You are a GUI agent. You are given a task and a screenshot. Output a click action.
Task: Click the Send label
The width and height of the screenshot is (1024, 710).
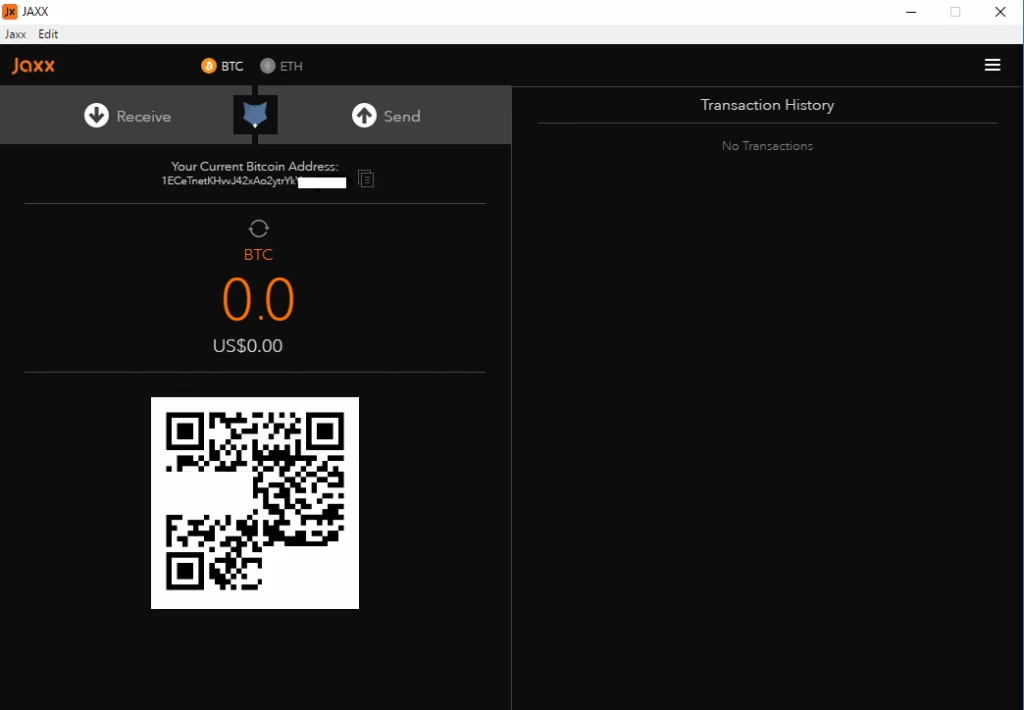click(x=402, y=116)
